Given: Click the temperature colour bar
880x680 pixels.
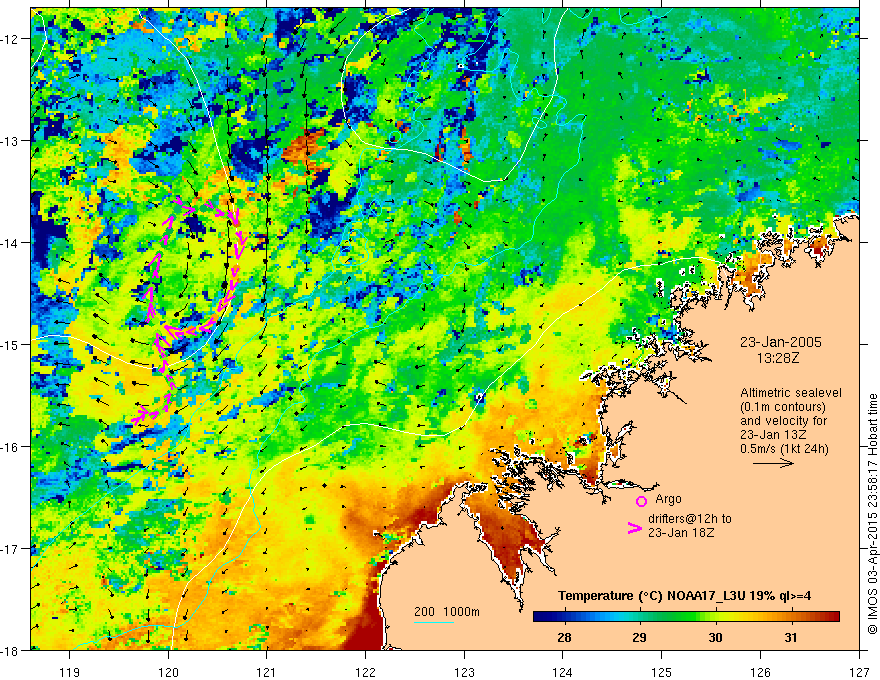Looking at the screenshot, I should 686,617.
